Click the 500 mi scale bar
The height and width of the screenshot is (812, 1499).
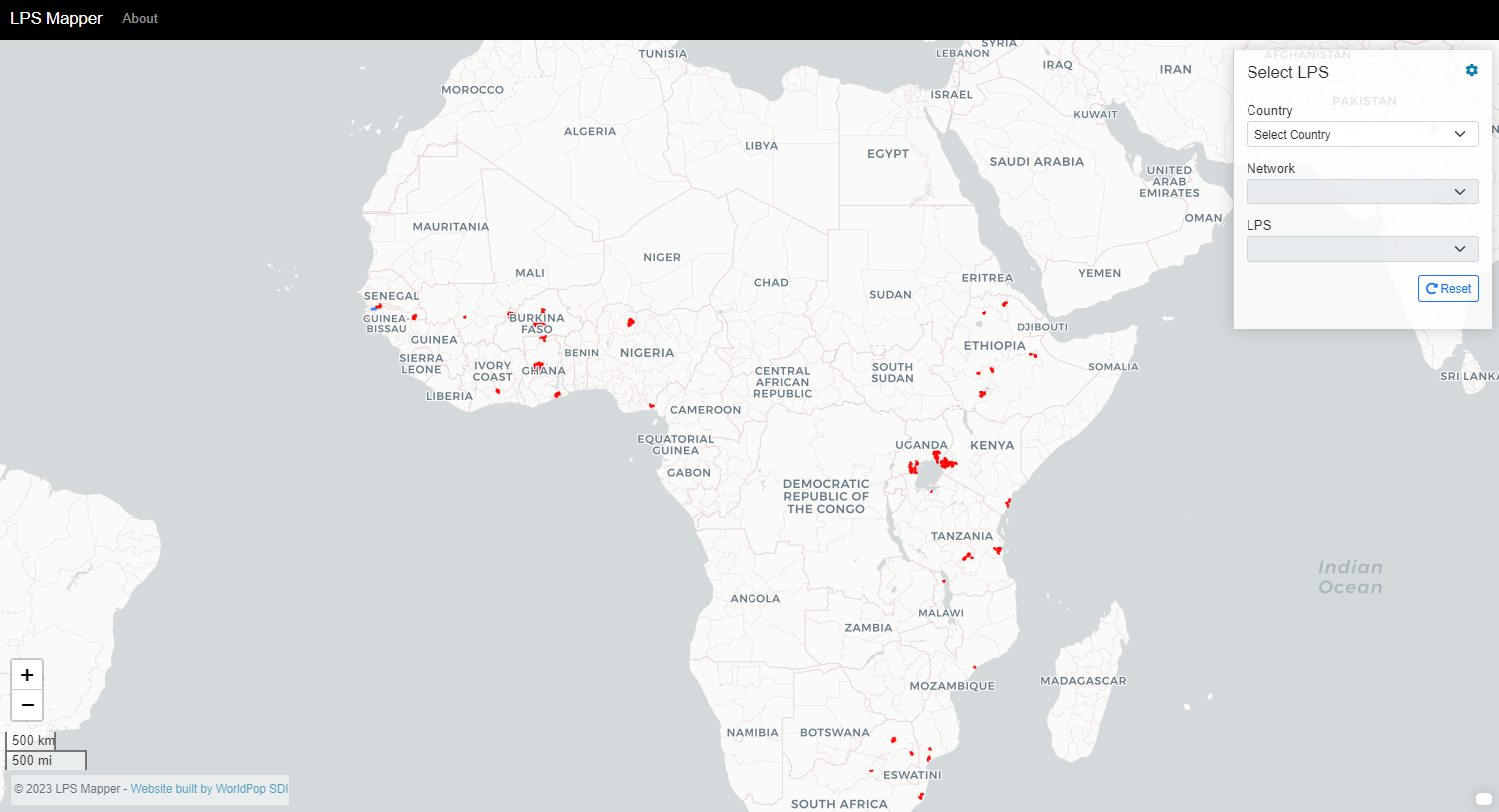coord(31,760)
